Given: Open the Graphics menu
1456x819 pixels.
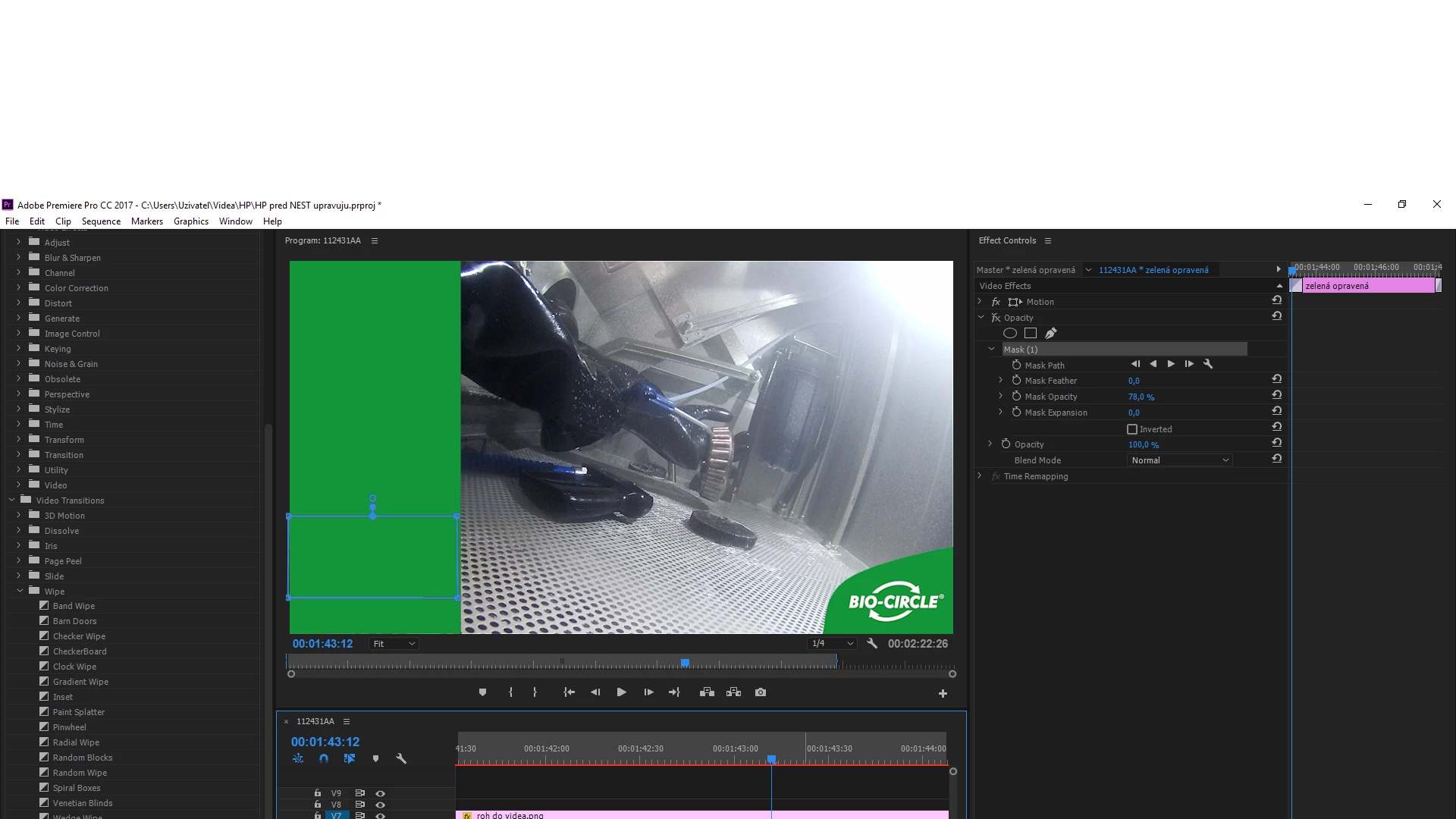Looking at the screenshot, I should [190, 221].
